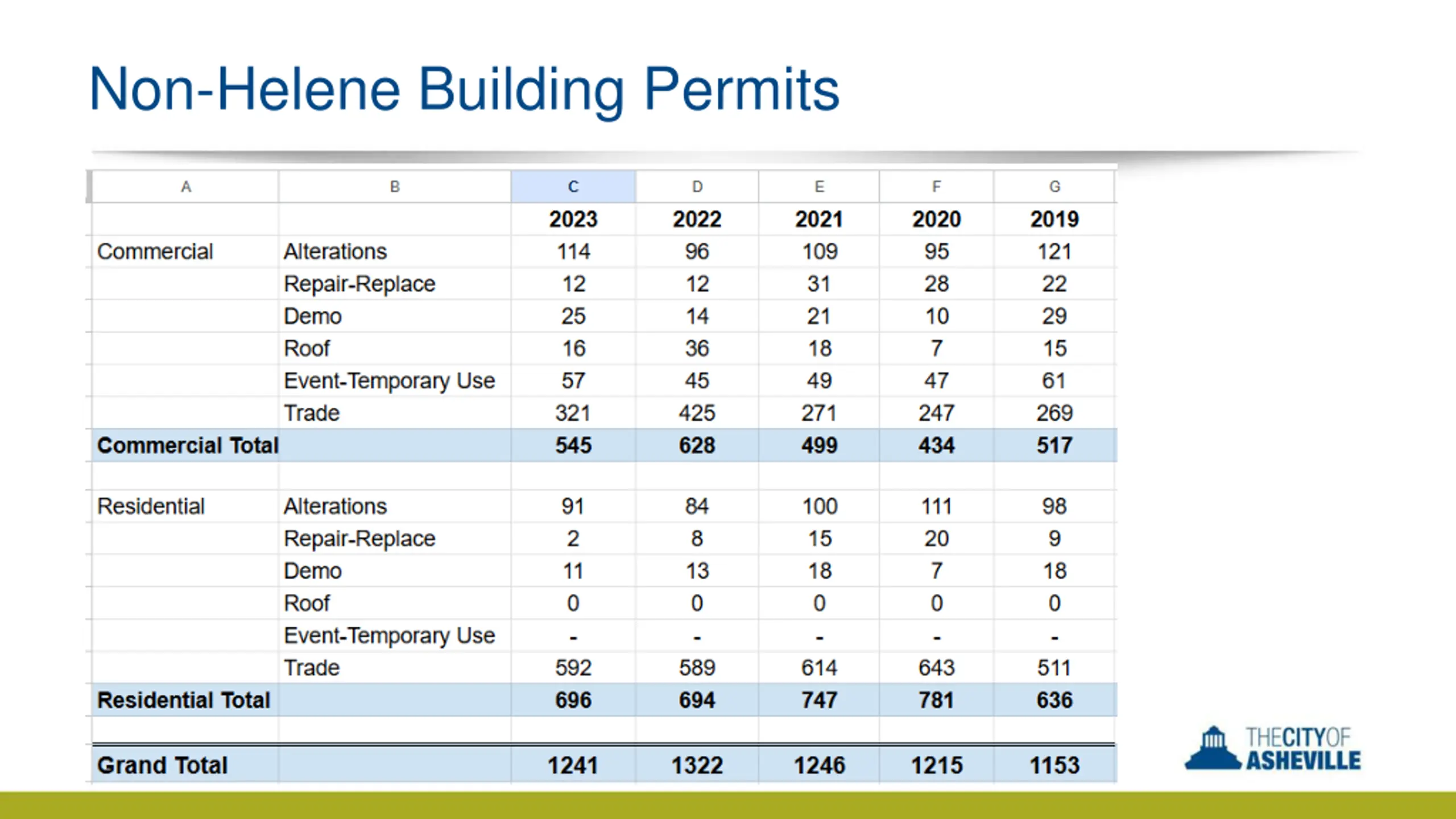The height and width of the screenshot is (819, 1456).
Task: Click the Non-Helene Building Permits title
Action: pyautogui.click(x=464, y=90)
